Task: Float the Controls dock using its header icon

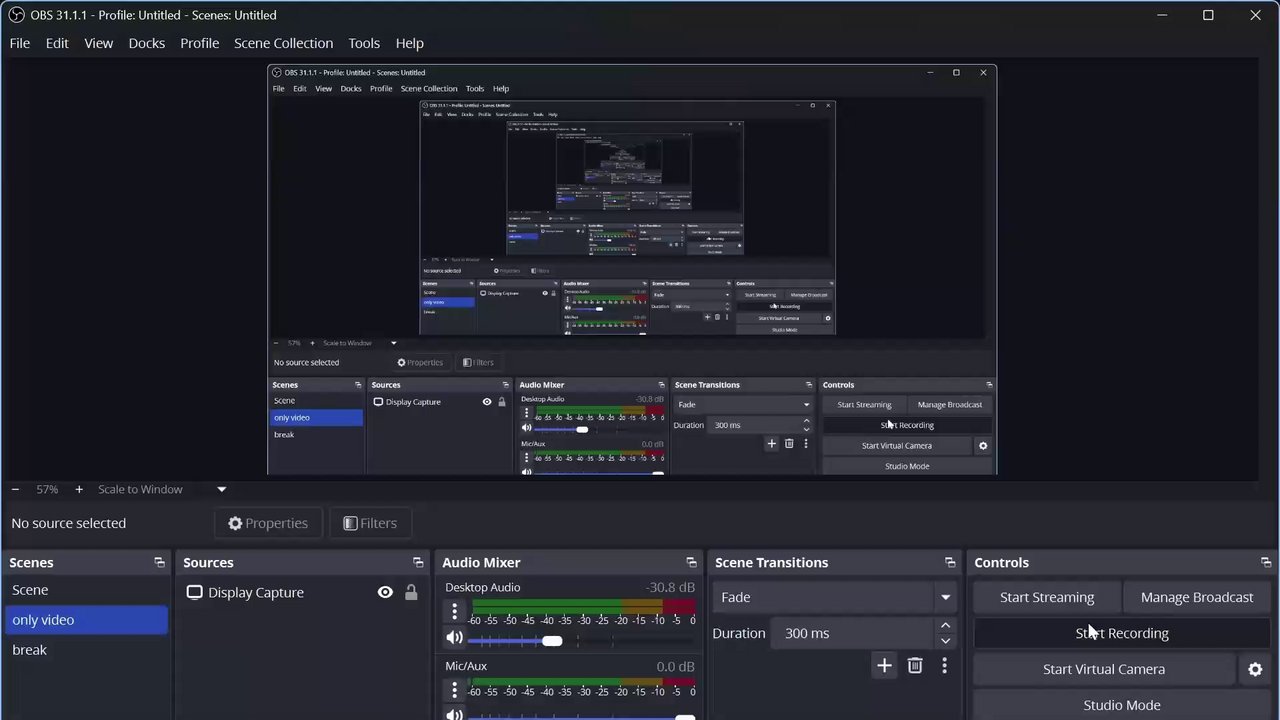Action: [x=1266, y=563]
